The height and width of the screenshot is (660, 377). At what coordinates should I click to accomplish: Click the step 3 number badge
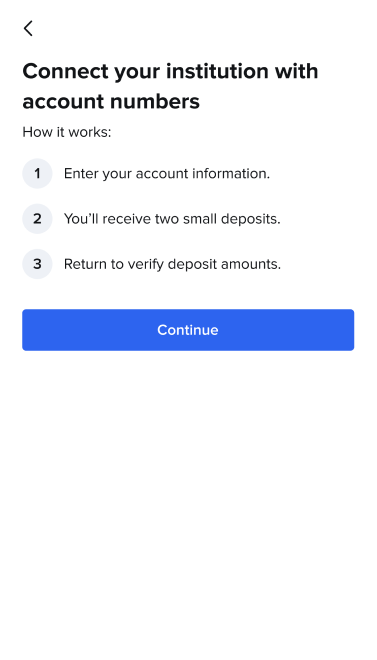click(37, 264)
